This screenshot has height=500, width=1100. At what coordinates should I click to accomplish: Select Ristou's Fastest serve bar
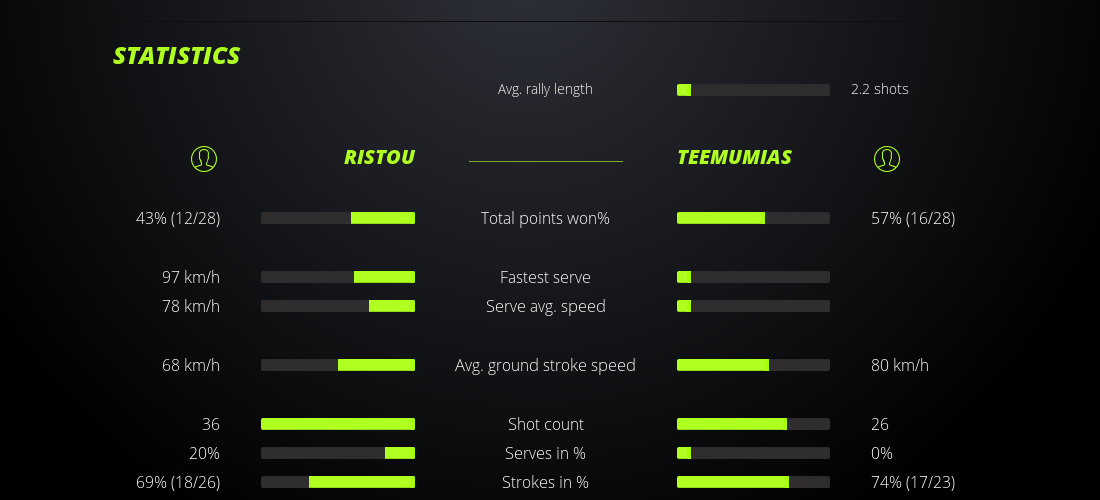point(338,277)
